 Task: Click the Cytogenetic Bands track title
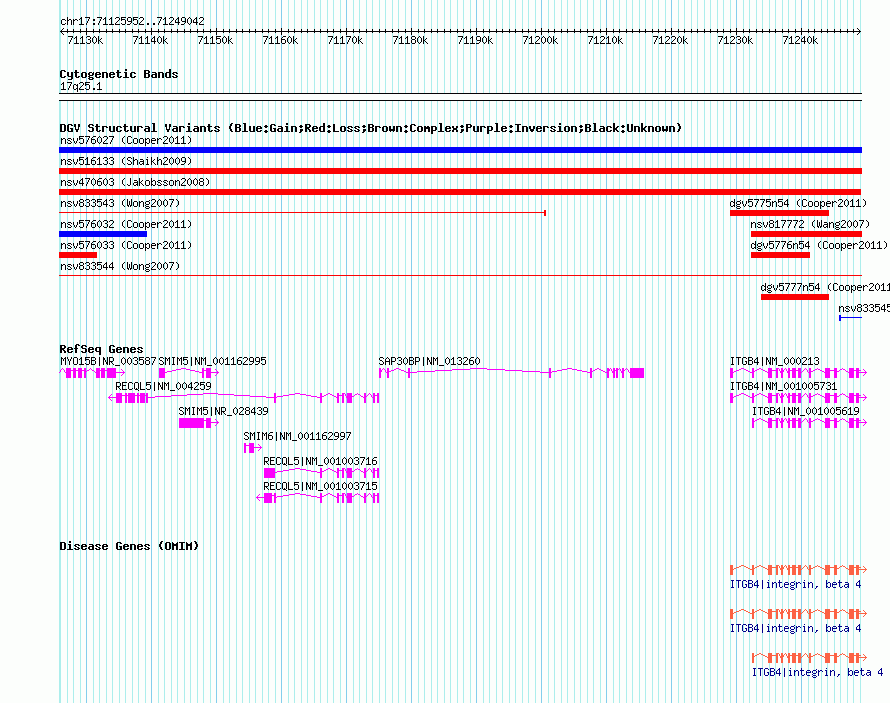(119, 74)
